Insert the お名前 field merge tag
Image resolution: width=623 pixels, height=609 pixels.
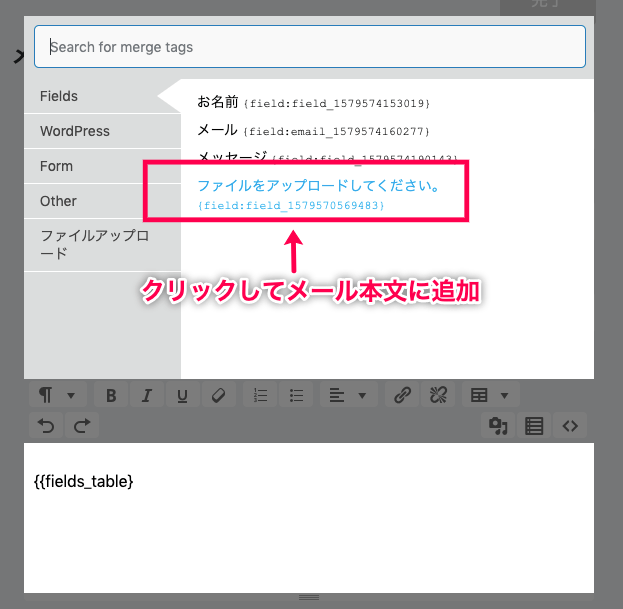click(x=313, y=102)
